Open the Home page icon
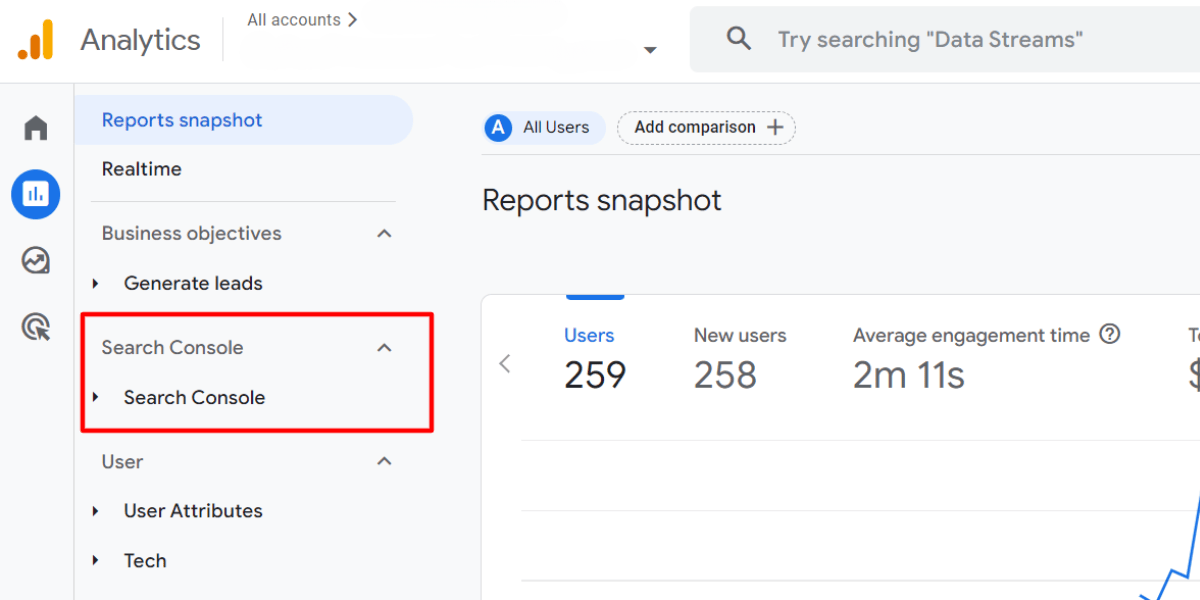Image resolution: width=1200 pixels, height=600 pixels. 35,127
